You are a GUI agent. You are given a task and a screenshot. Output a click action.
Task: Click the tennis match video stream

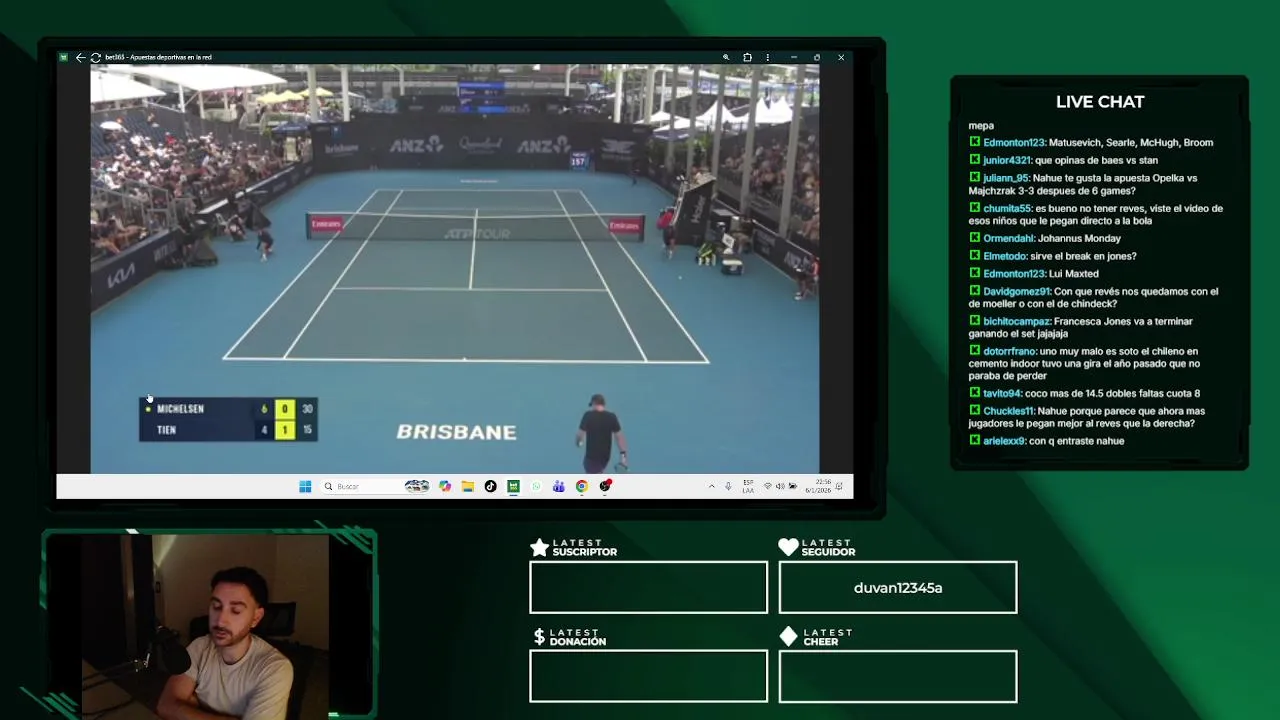pos(455,268)
